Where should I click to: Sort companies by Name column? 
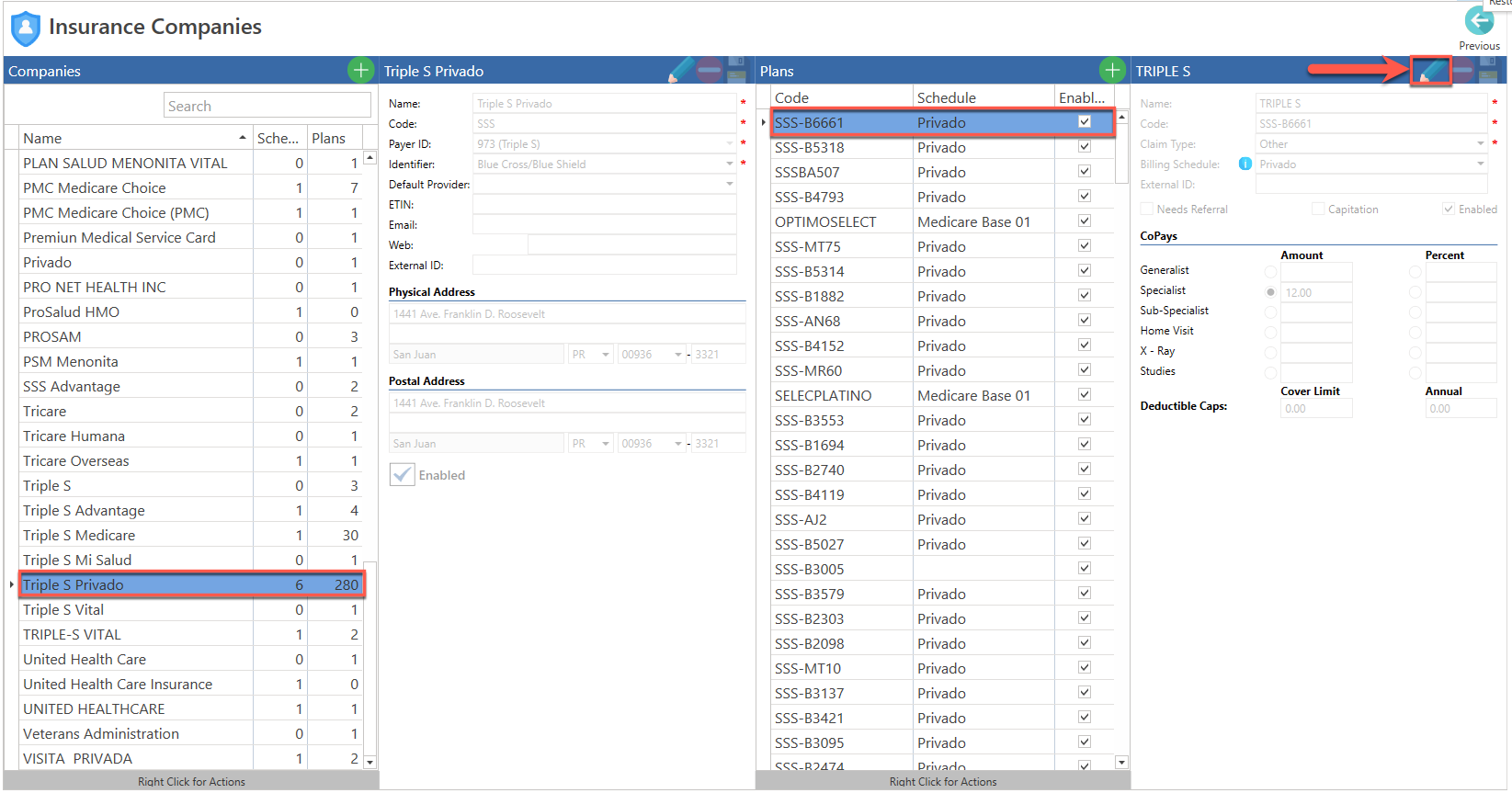[x=135, y=138]
